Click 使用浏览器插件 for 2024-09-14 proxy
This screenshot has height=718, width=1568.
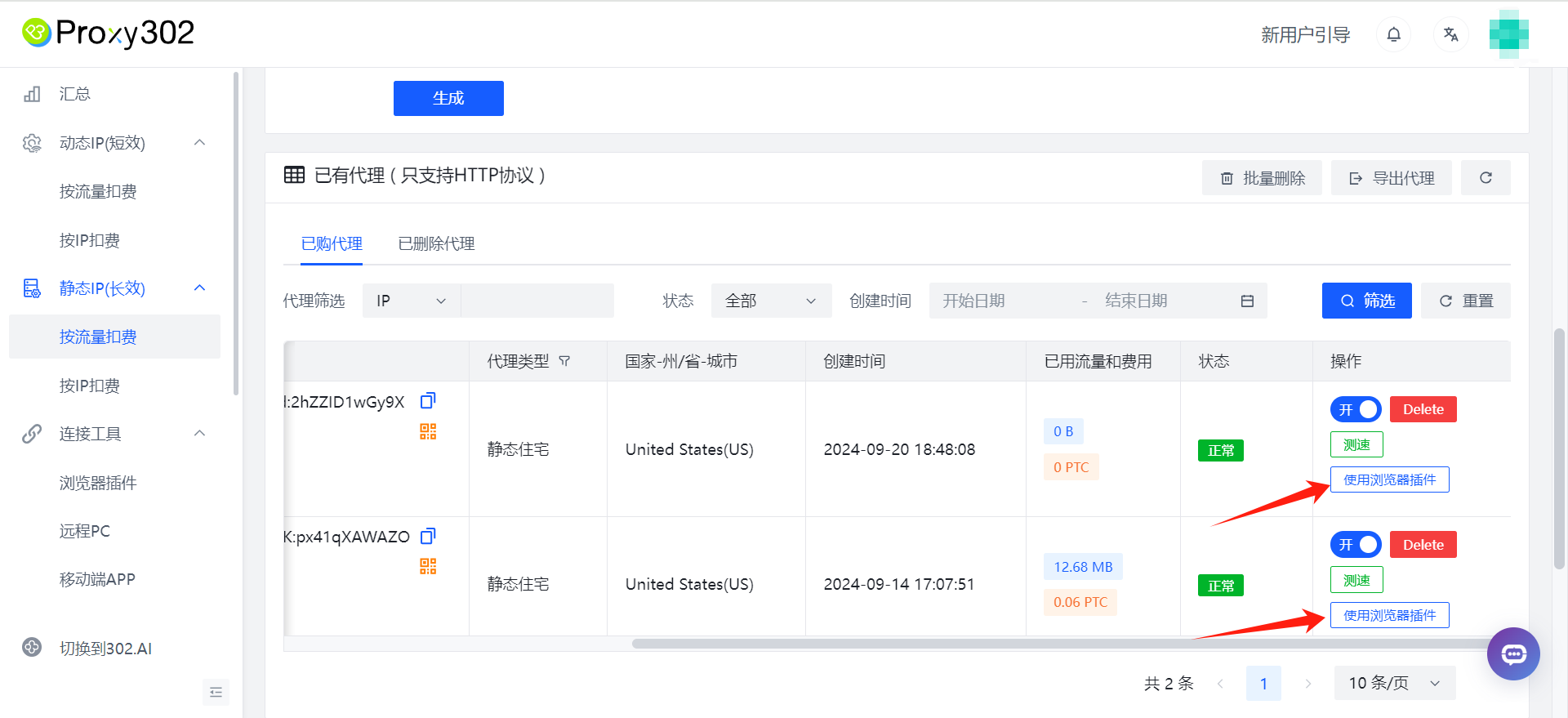[1390, 615]
